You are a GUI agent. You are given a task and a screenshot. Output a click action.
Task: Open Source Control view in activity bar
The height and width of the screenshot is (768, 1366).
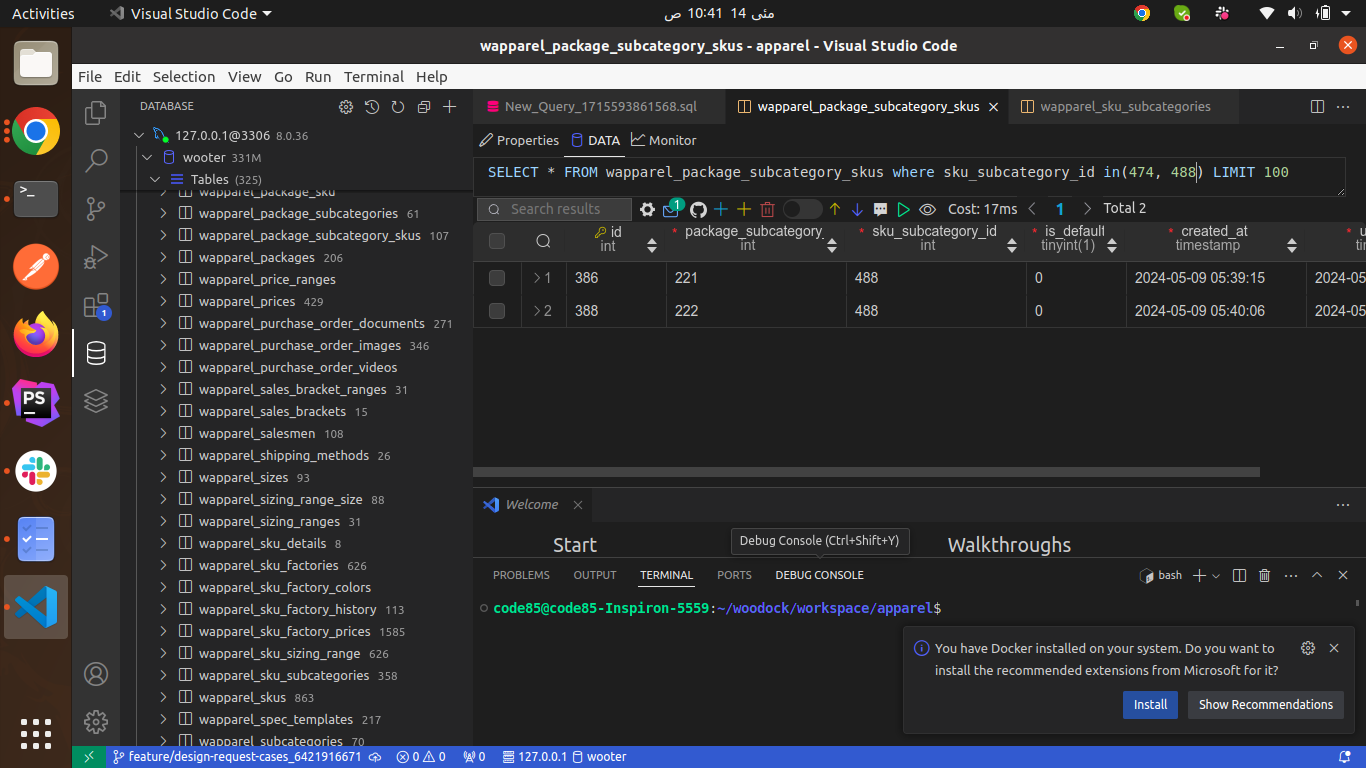click(x=96, y=208)
